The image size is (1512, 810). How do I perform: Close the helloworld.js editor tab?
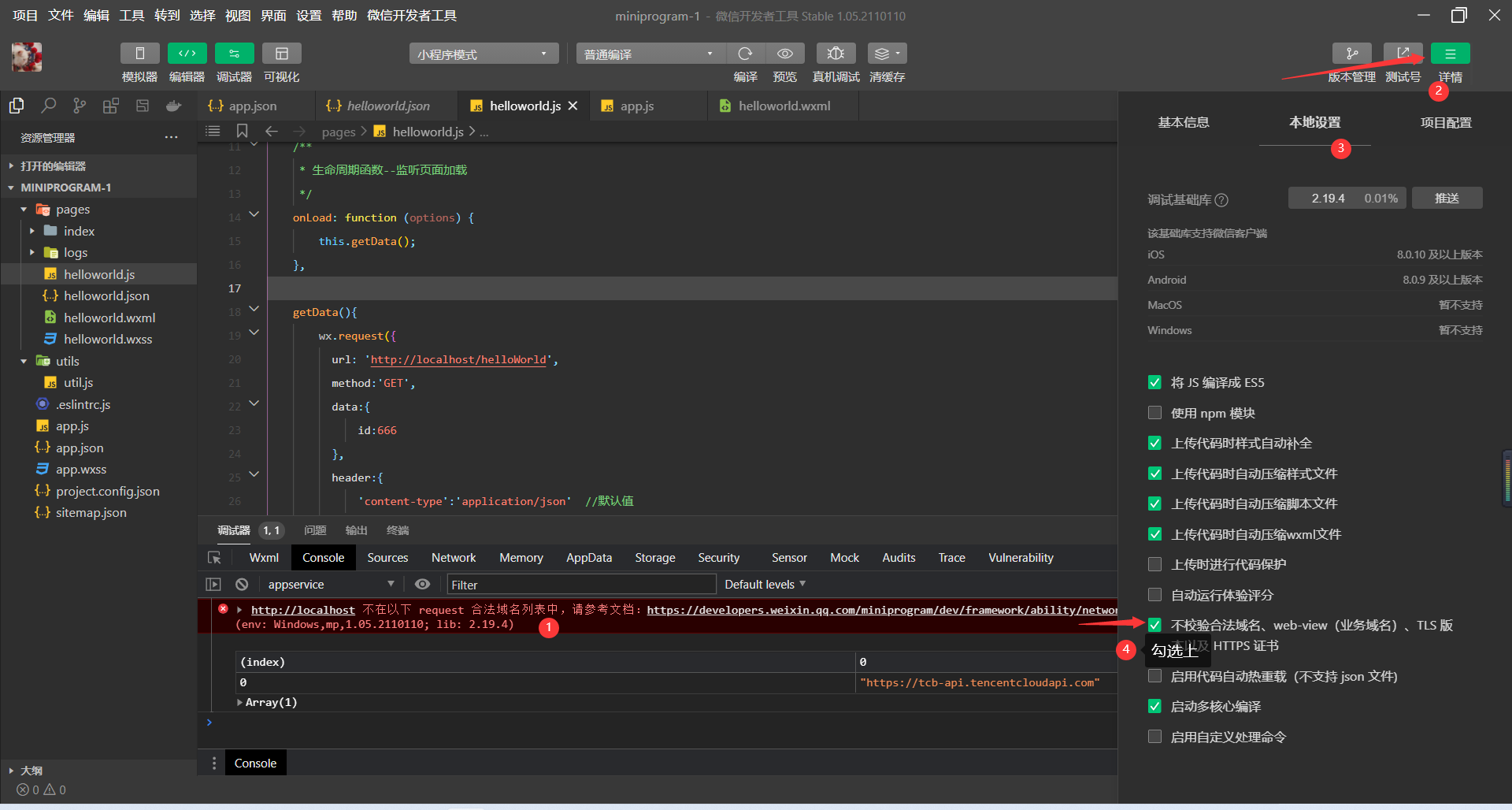tap(573, 106)
